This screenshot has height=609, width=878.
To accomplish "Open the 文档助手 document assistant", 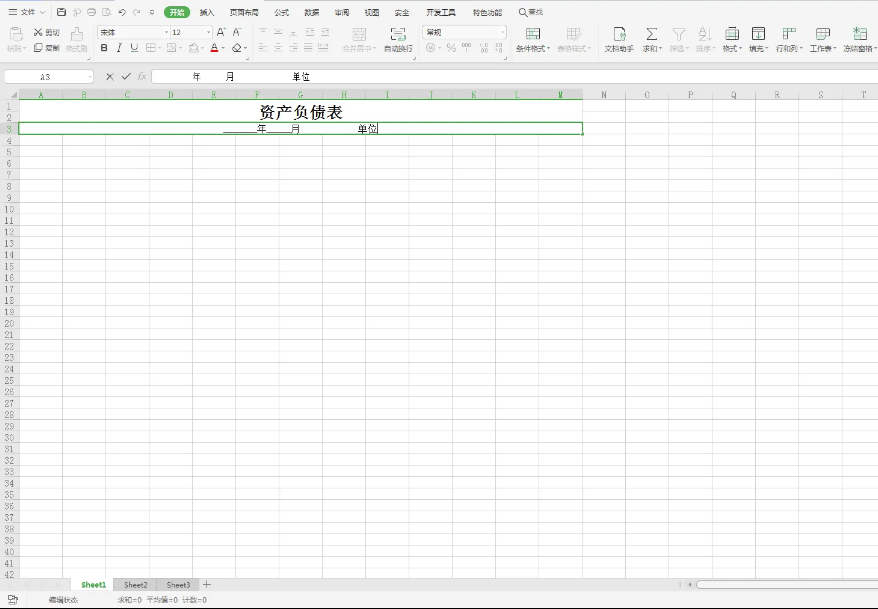I will (619, 38).
